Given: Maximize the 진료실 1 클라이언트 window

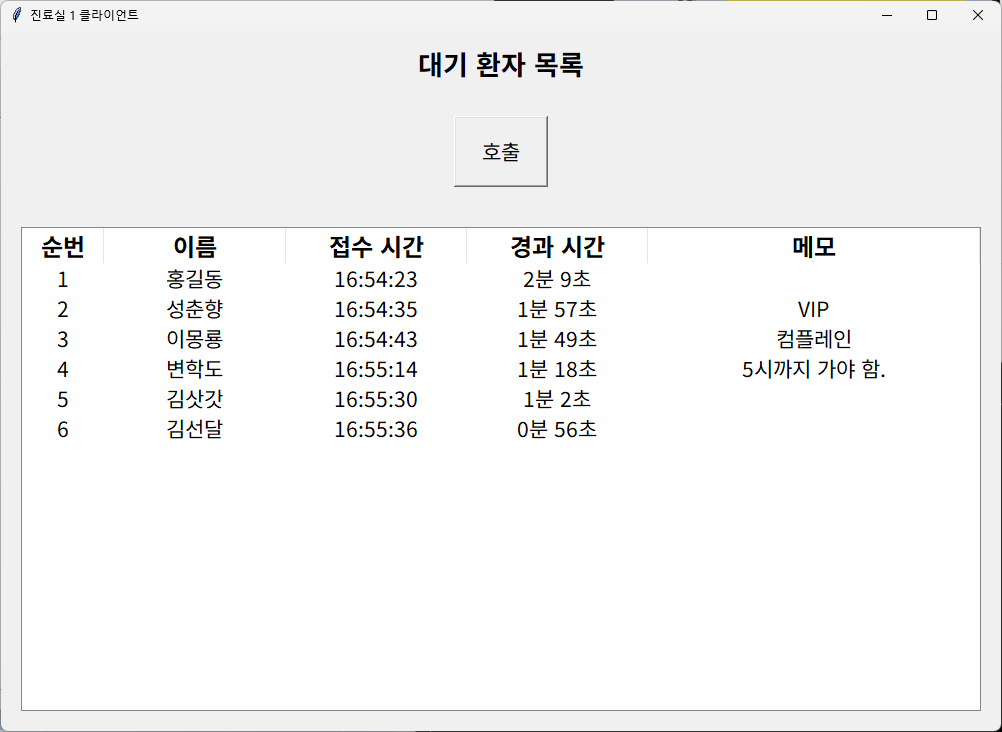Looking at the screenshot, I should tap(932, 15).
